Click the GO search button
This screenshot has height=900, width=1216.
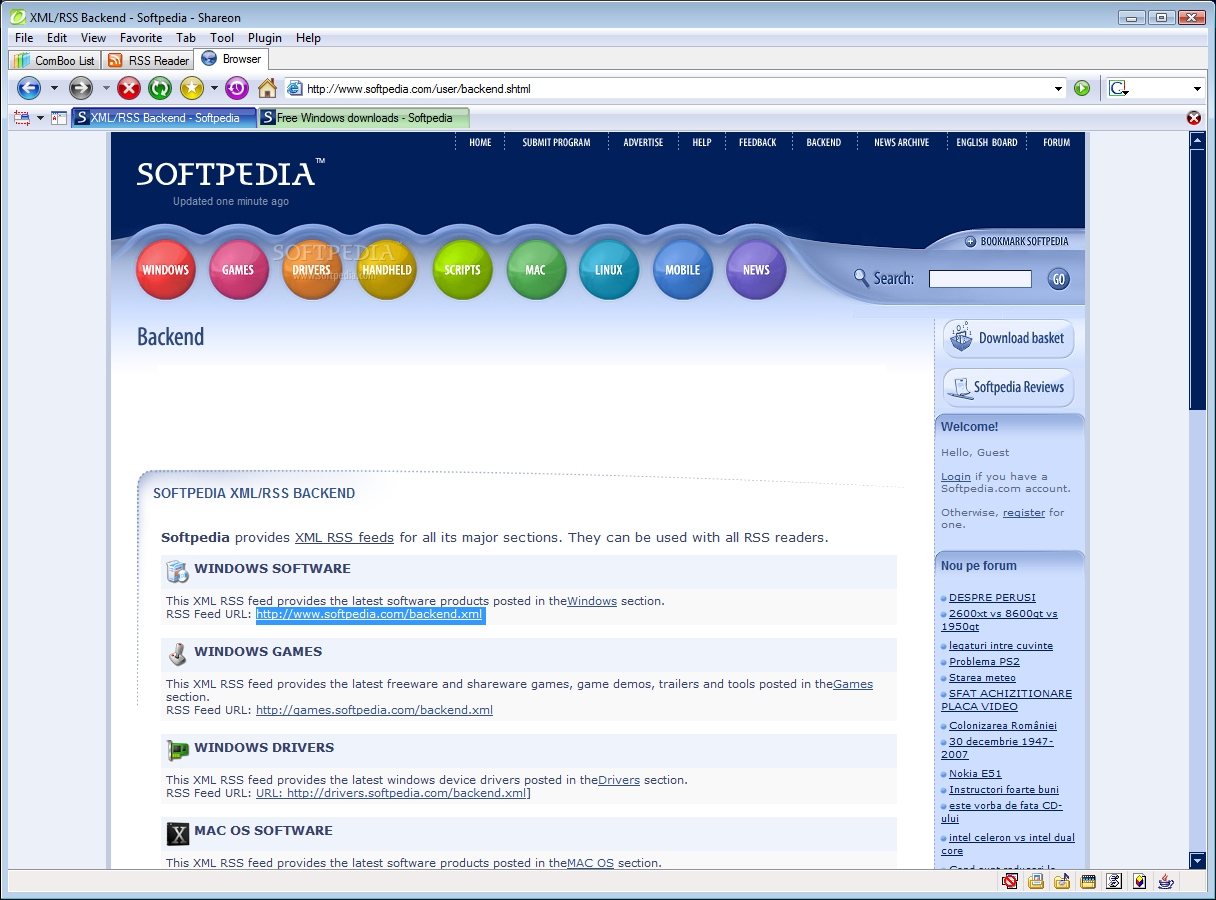click(1059, 279)
